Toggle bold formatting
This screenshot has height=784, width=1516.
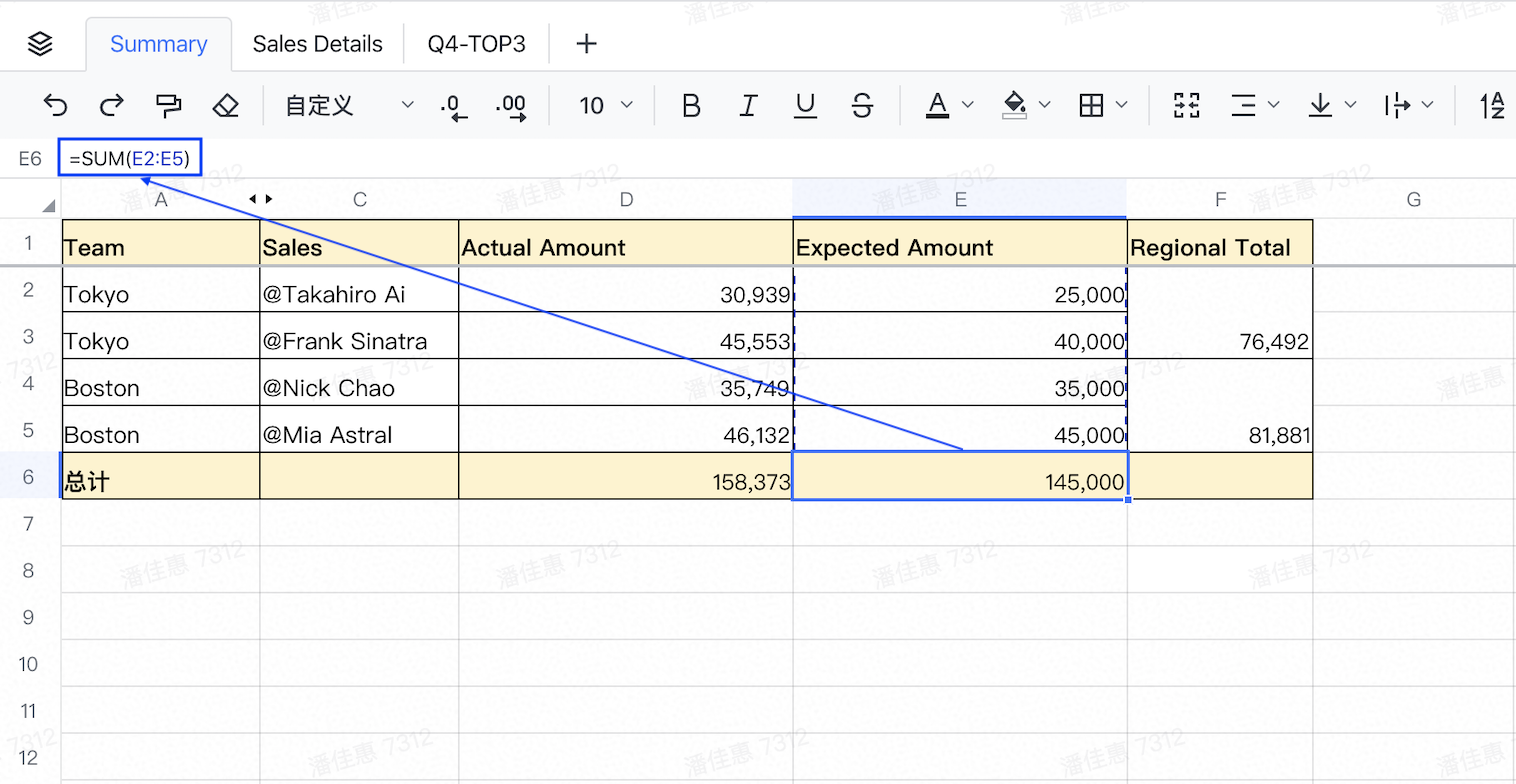[x=691, y=105]
